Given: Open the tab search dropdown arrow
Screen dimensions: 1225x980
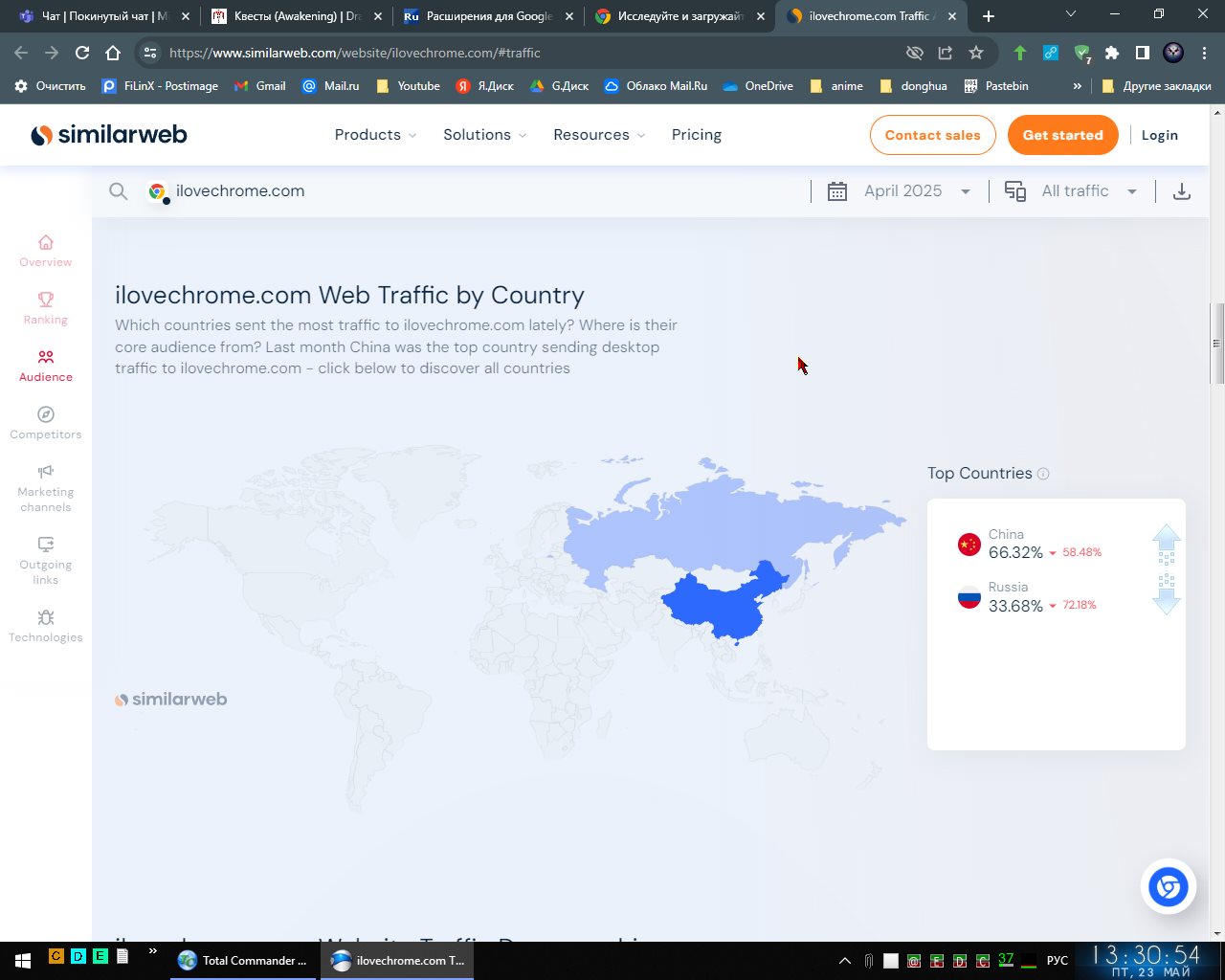Looking at the screenshot, I should pyautogui.click(x=1070, y=14).
